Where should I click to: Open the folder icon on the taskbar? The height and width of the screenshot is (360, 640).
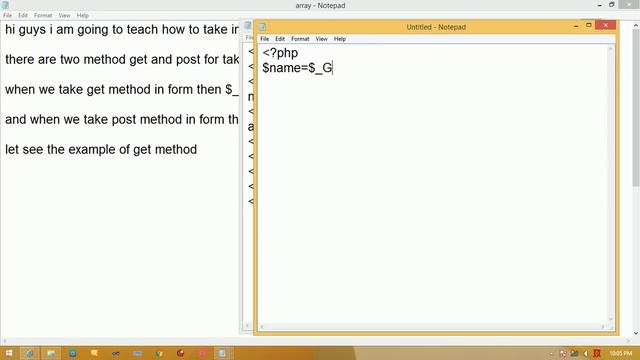pyautogui.click(x=51, y=353)
